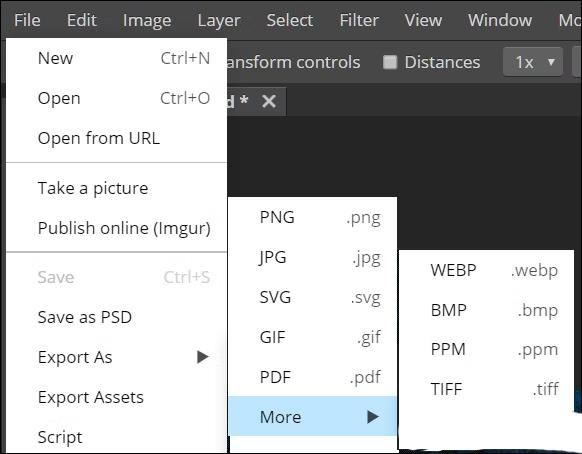The width and height of the screenshot is (582, 454).
Task: Click Save as PSD
Action: coord(116,317)
